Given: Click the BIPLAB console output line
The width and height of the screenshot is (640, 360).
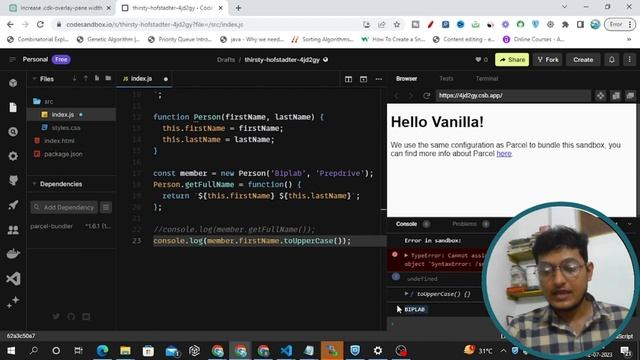Looking at the screenshot, I should (x=414, y=309).
